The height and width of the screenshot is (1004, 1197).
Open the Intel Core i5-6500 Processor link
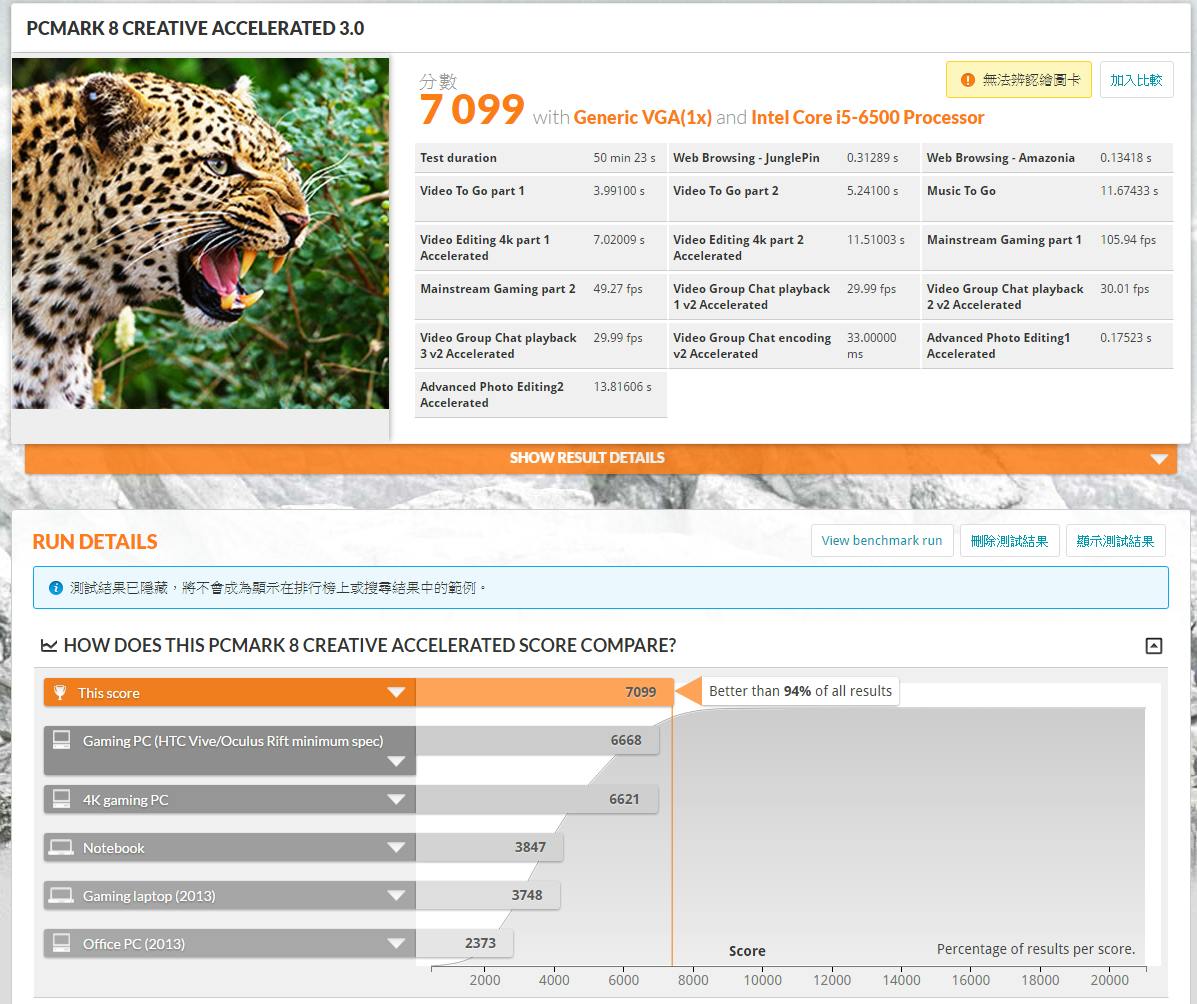coord(867,118)
